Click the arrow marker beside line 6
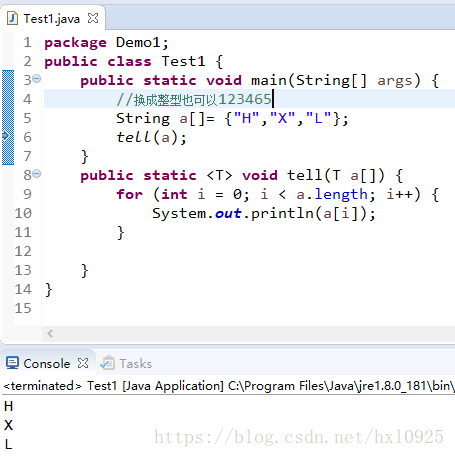 (6, 136)
